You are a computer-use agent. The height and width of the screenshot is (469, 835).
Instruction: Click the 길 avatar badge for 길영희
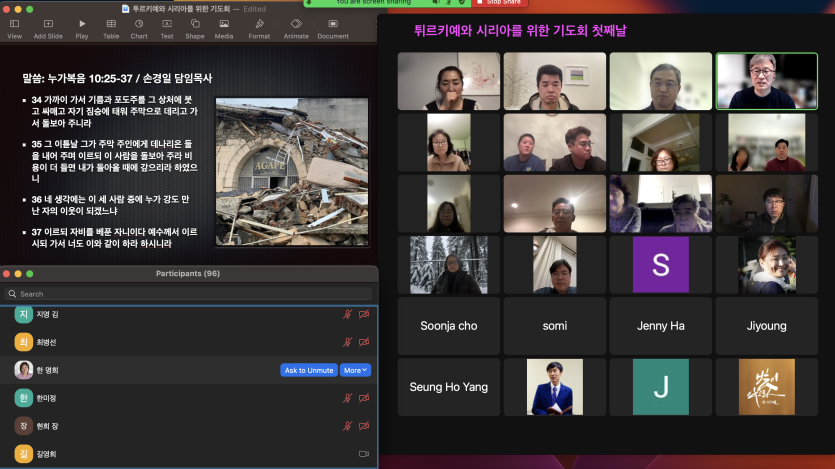pyautogui.click(x=23, y=454)
